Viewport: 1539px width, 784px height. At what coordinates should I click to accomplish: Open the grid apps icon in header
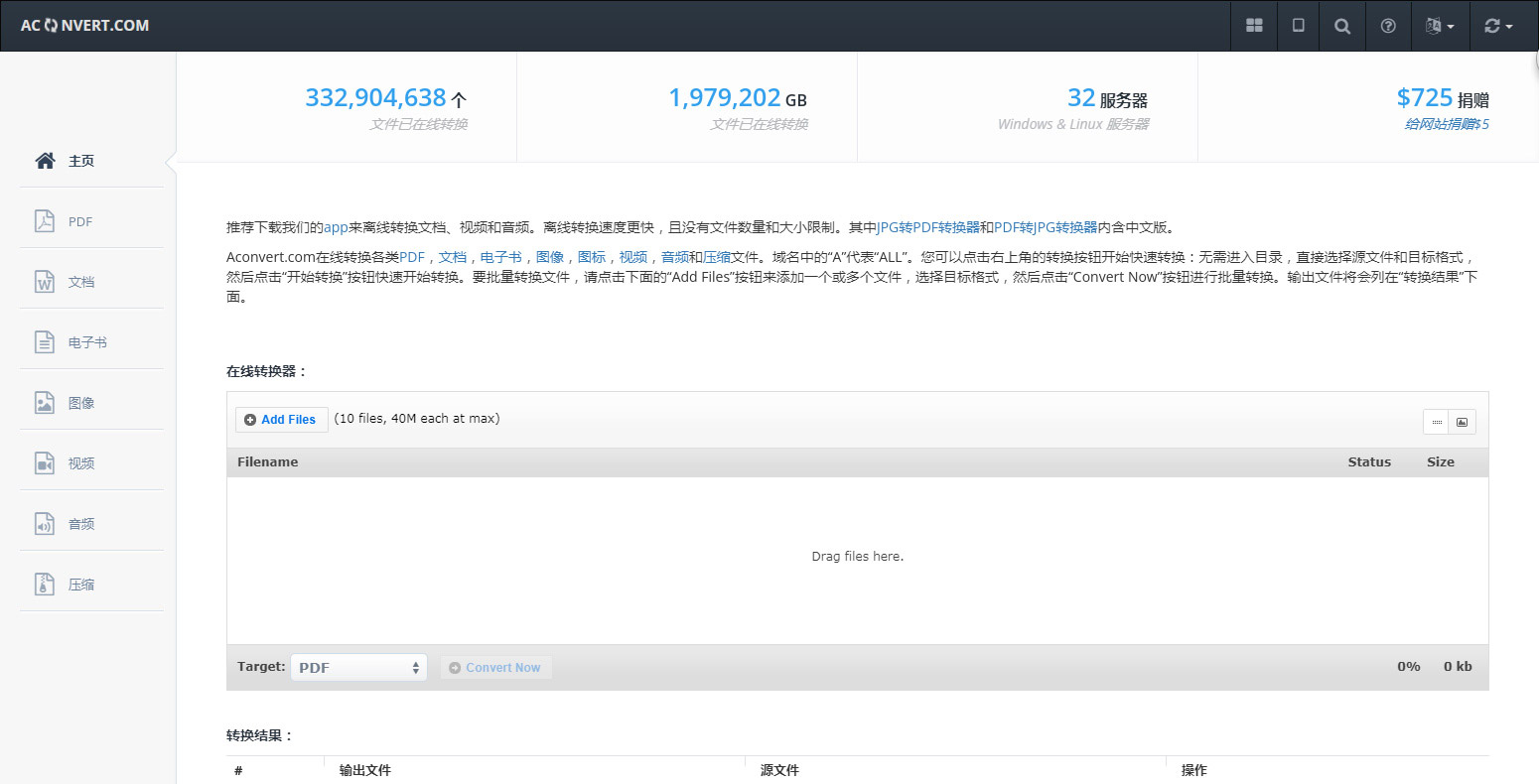coord(1254,26)
